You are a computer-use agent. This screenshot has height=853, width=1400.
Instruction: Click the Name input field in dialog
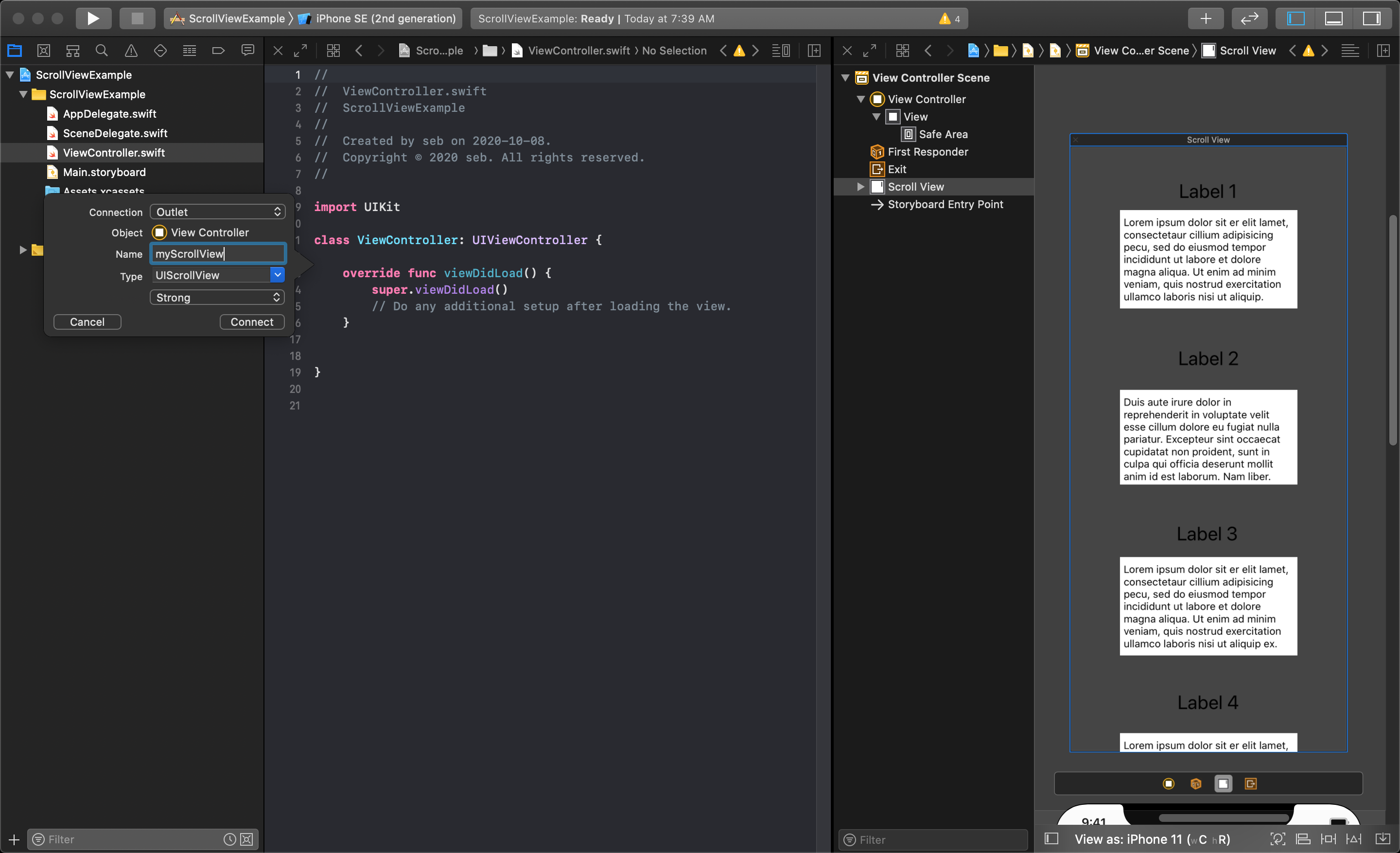[216, 254]
